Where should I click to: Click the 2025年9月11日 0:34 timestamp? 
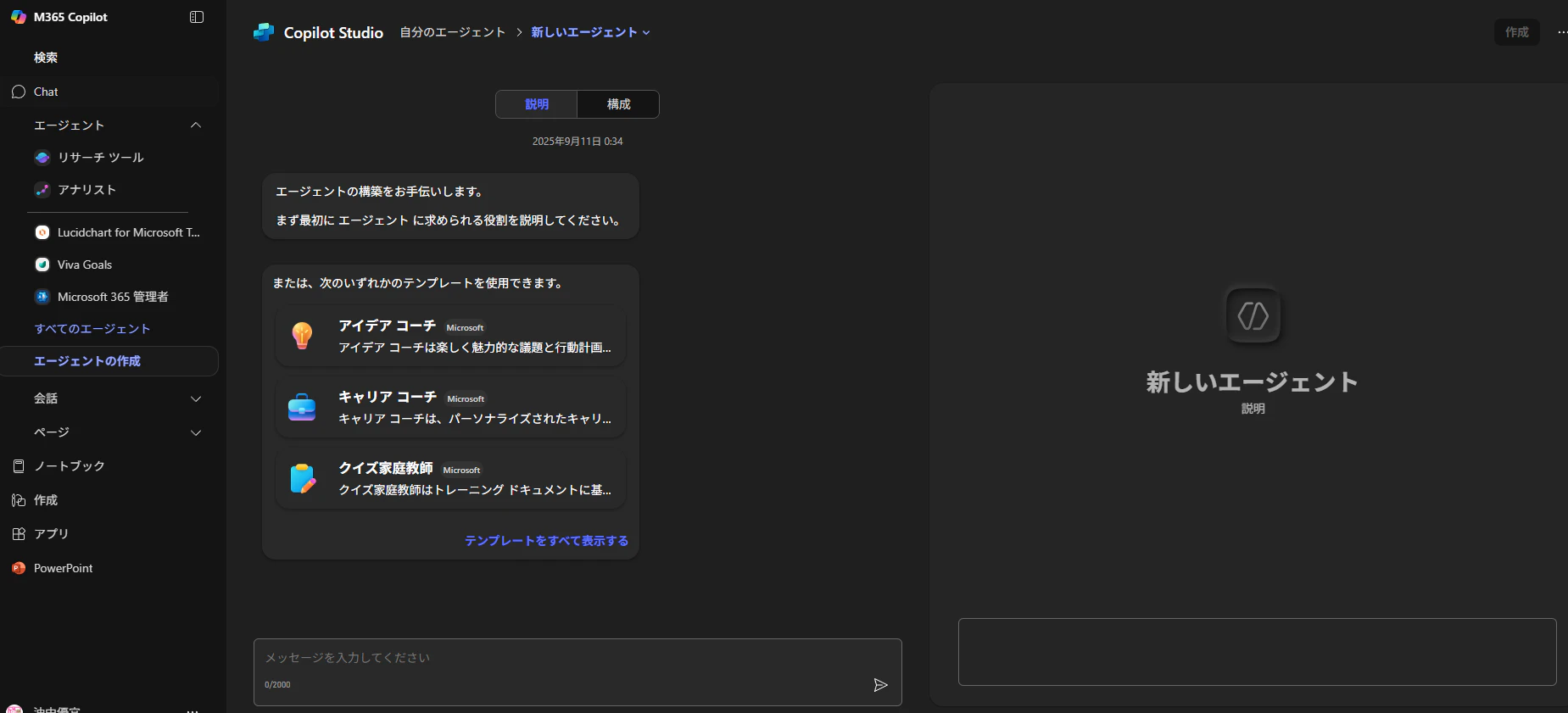(578, 142)
